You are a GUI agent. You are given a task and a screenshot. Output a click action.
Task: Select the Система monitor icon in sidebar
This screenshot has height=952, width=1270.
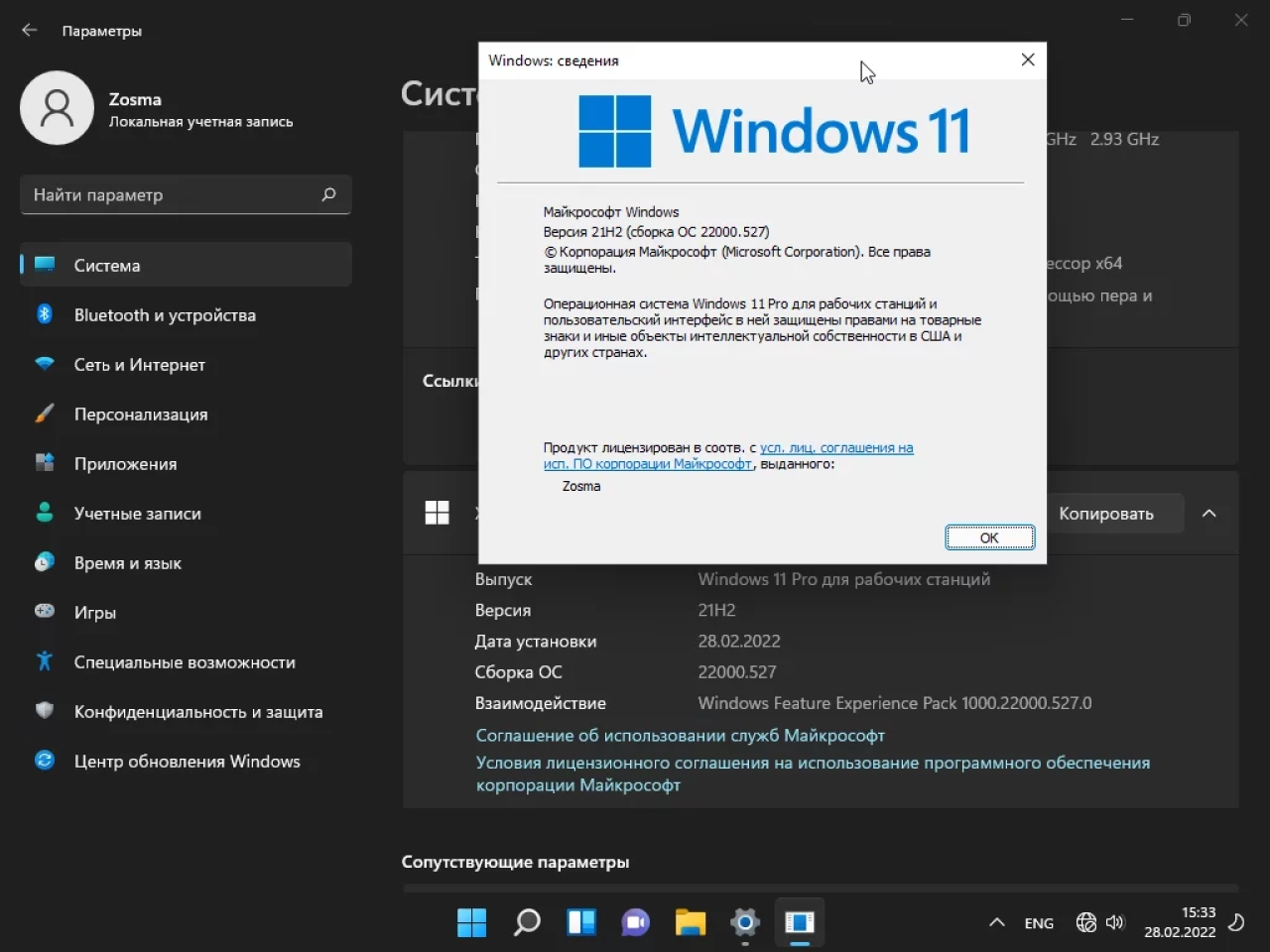[x=45, y=265]
